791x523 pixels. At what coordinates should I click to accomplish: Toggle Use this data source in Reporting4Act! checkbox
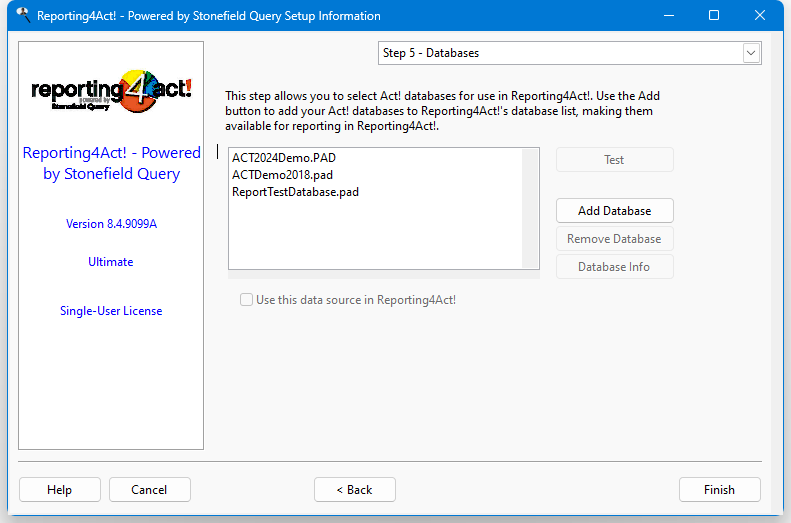pyautogui.click(x=246, y=300)
